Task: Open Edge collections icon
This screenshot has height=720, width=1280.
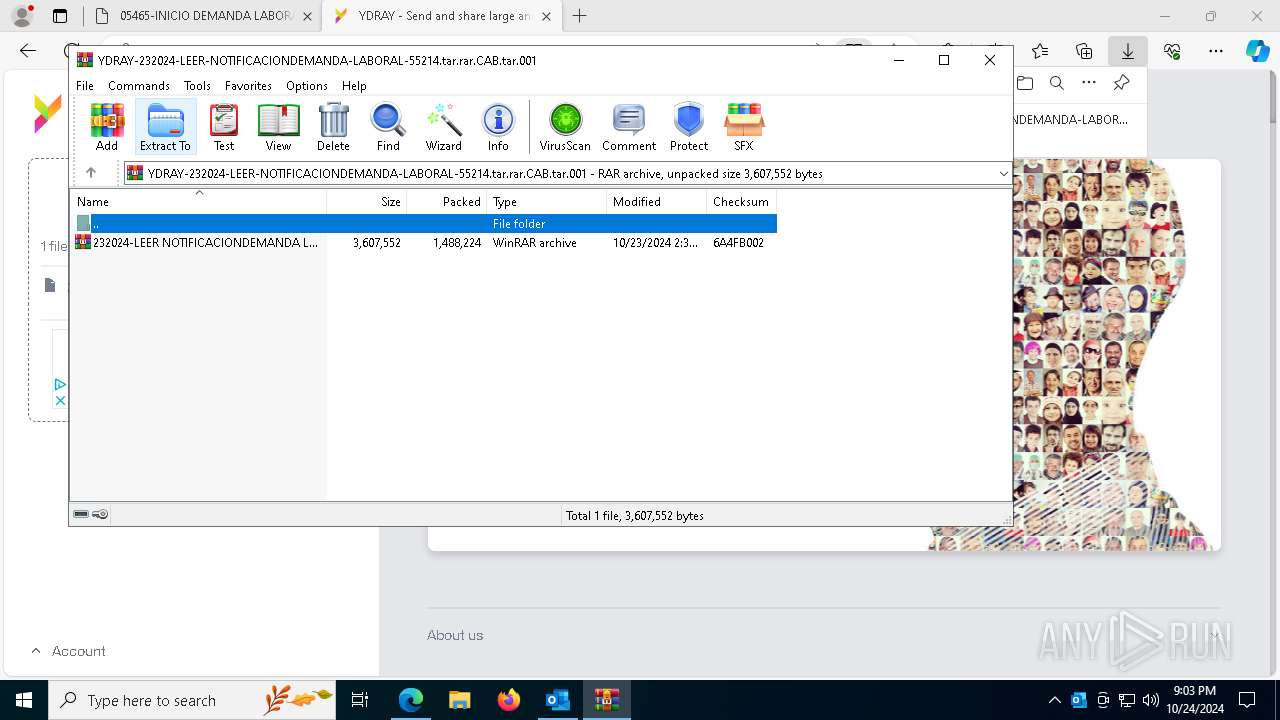Action: (x=1084, y=51)
